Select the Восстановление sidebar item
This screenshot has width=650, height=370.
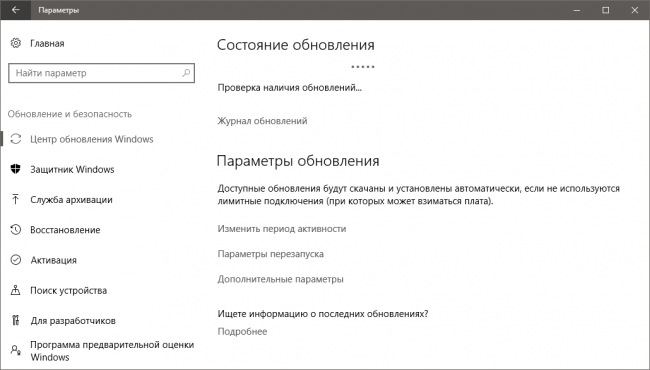65,230
